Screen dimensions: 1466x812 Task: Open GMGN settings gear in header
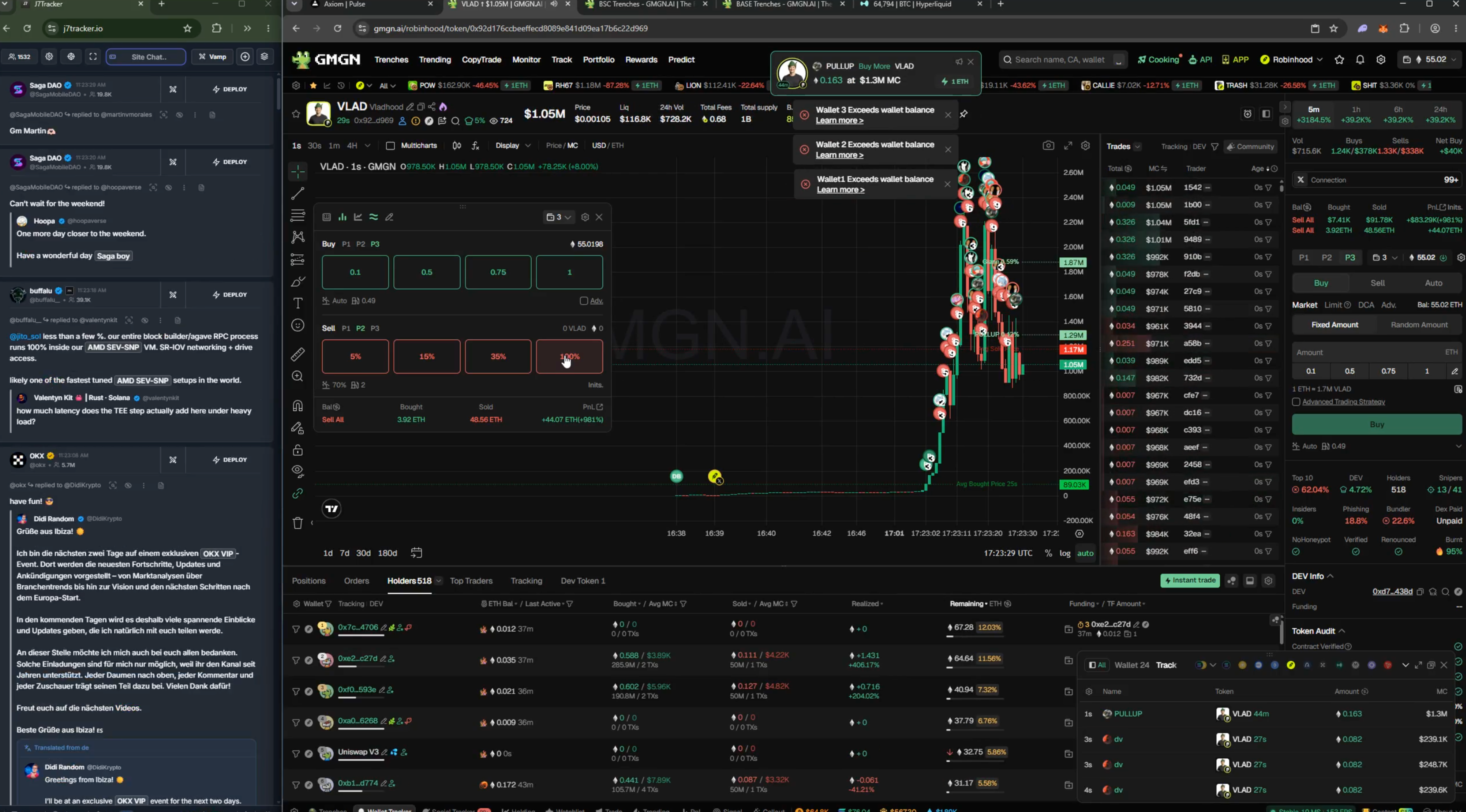pos(1380,59)
